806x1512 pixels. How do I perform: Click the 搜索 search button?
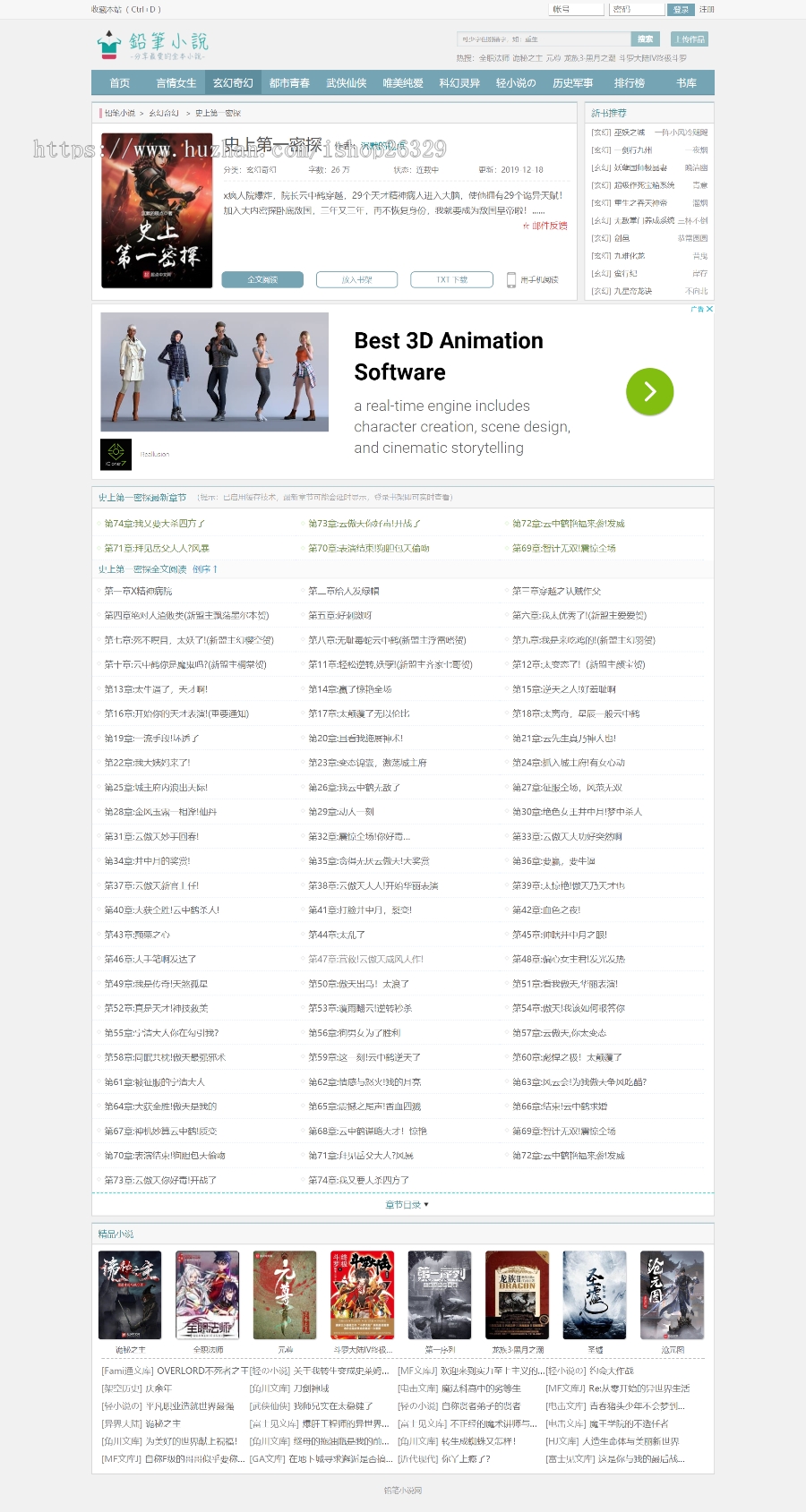click(646, 39)
